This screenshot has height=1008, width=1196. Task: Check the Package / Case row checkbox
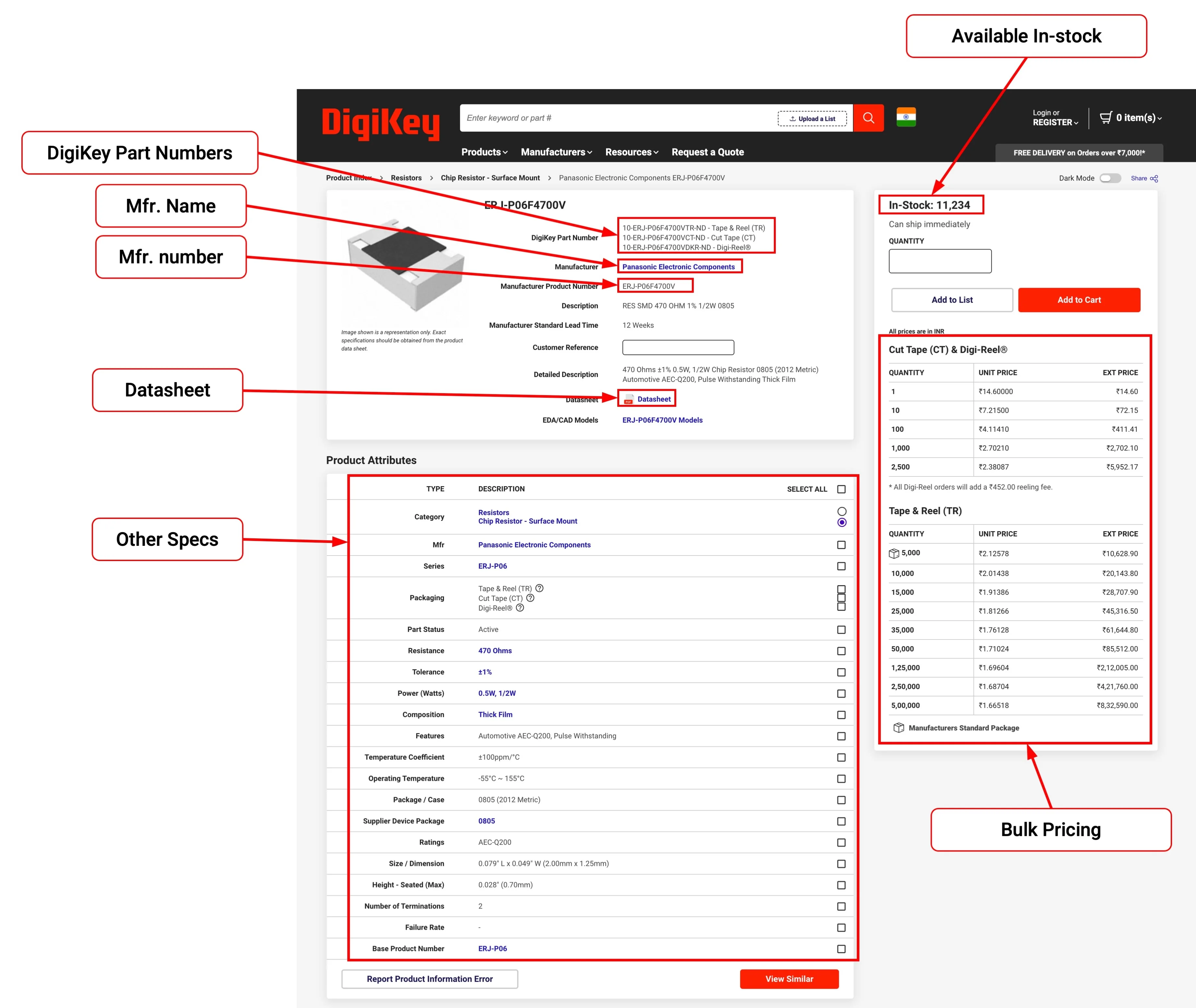(x=841, y=800)
